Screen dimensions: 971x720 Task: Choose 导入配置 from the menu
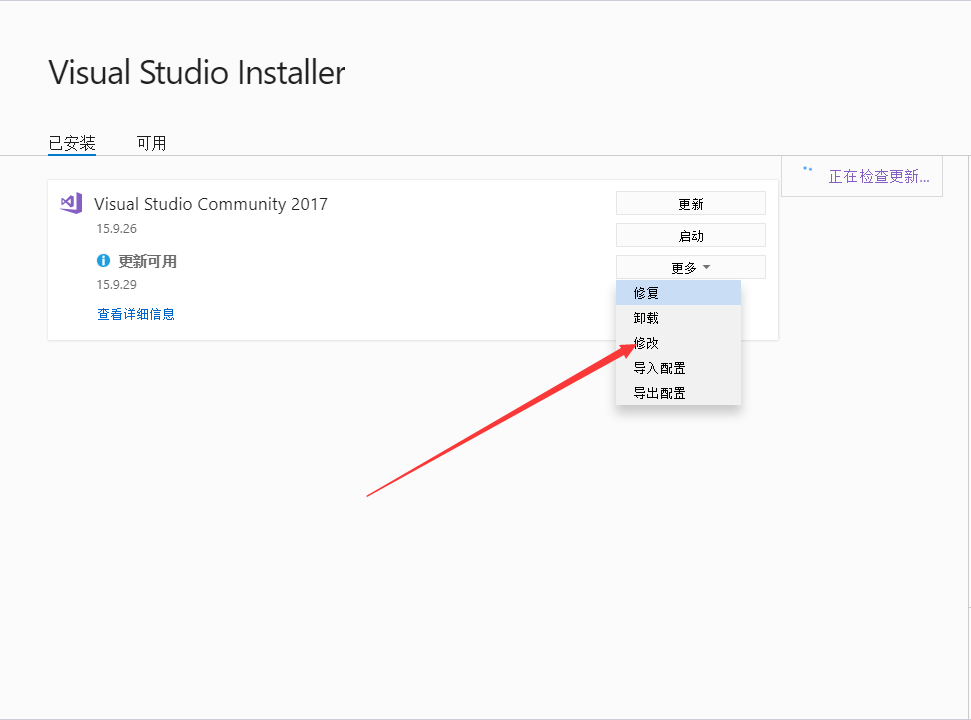point(678,368)
